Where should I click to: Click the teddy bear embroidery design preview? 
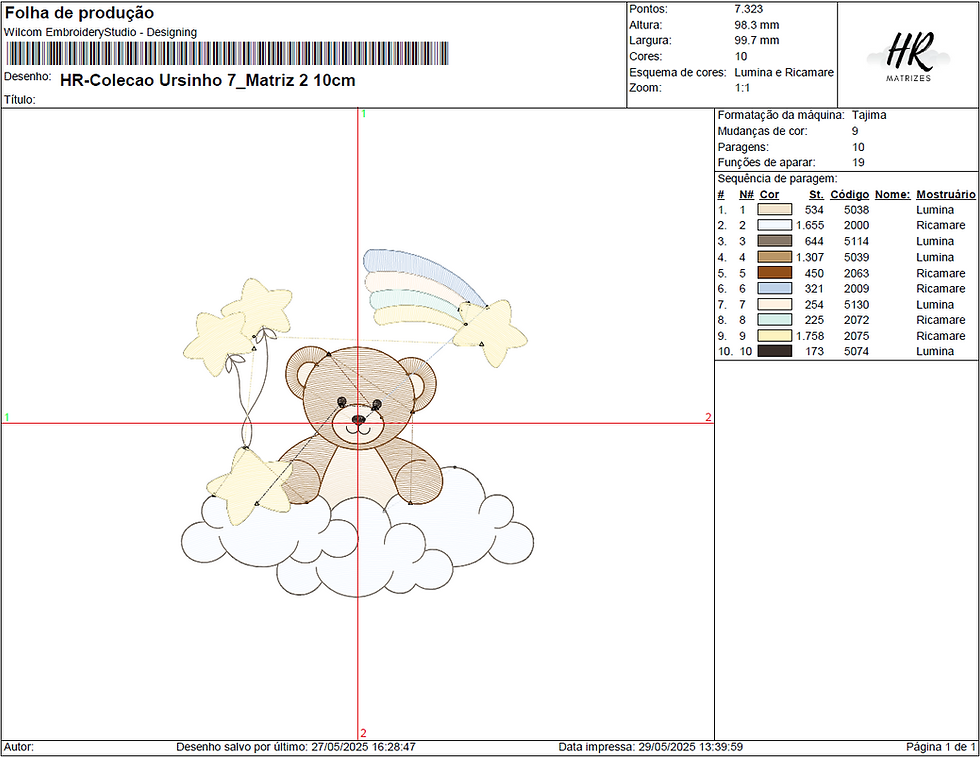[358, 423]
